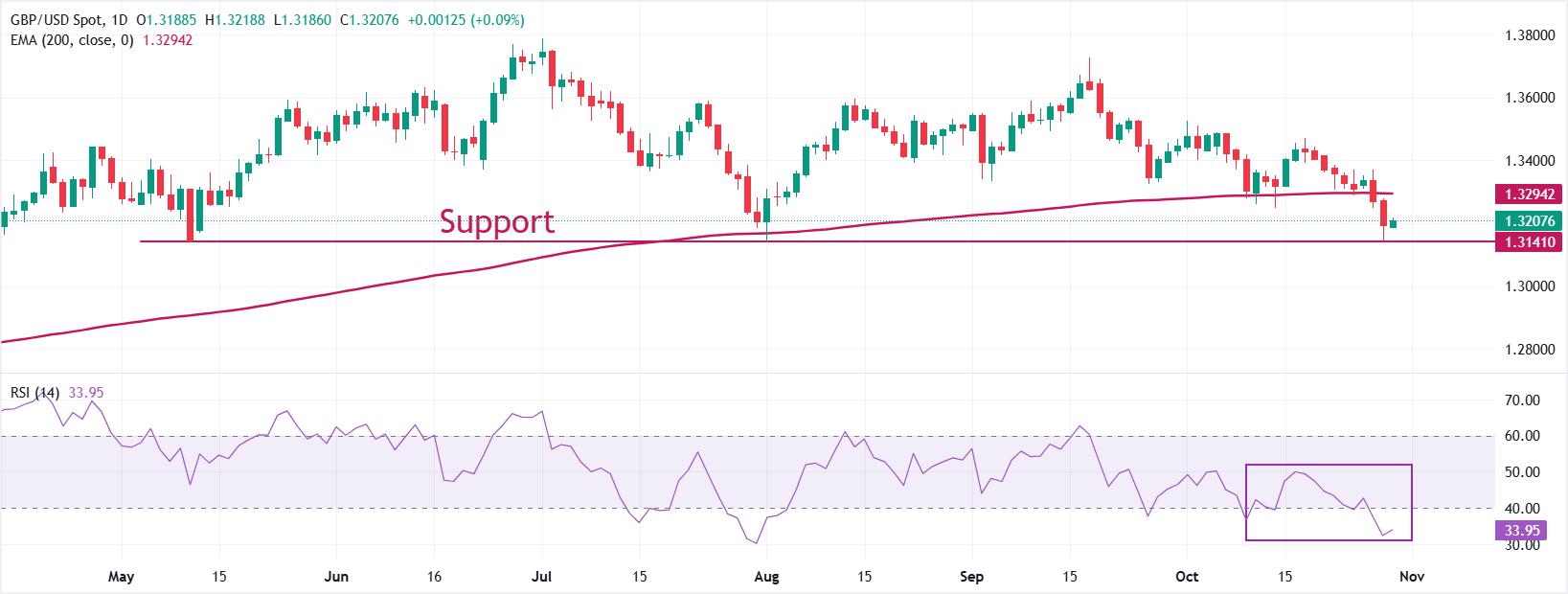This screenshot has height=594, width=1568.
Task: Click the Oct label on time axis
Action: pyautogui.click(x=1187, y=577)
